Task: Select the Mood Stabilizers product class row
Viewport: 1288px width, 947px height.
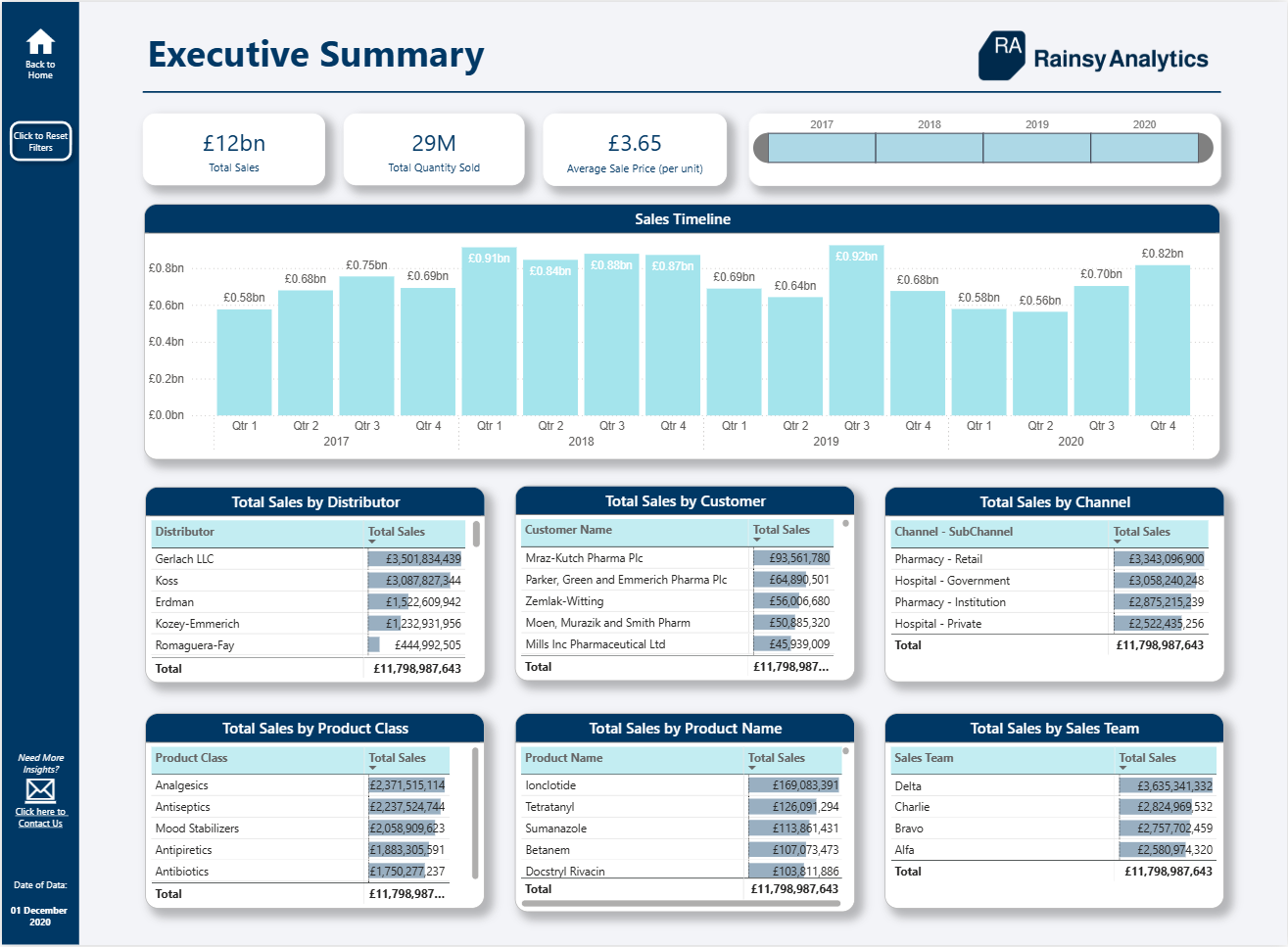Action: pyautogui.click(x=301, y=829)
